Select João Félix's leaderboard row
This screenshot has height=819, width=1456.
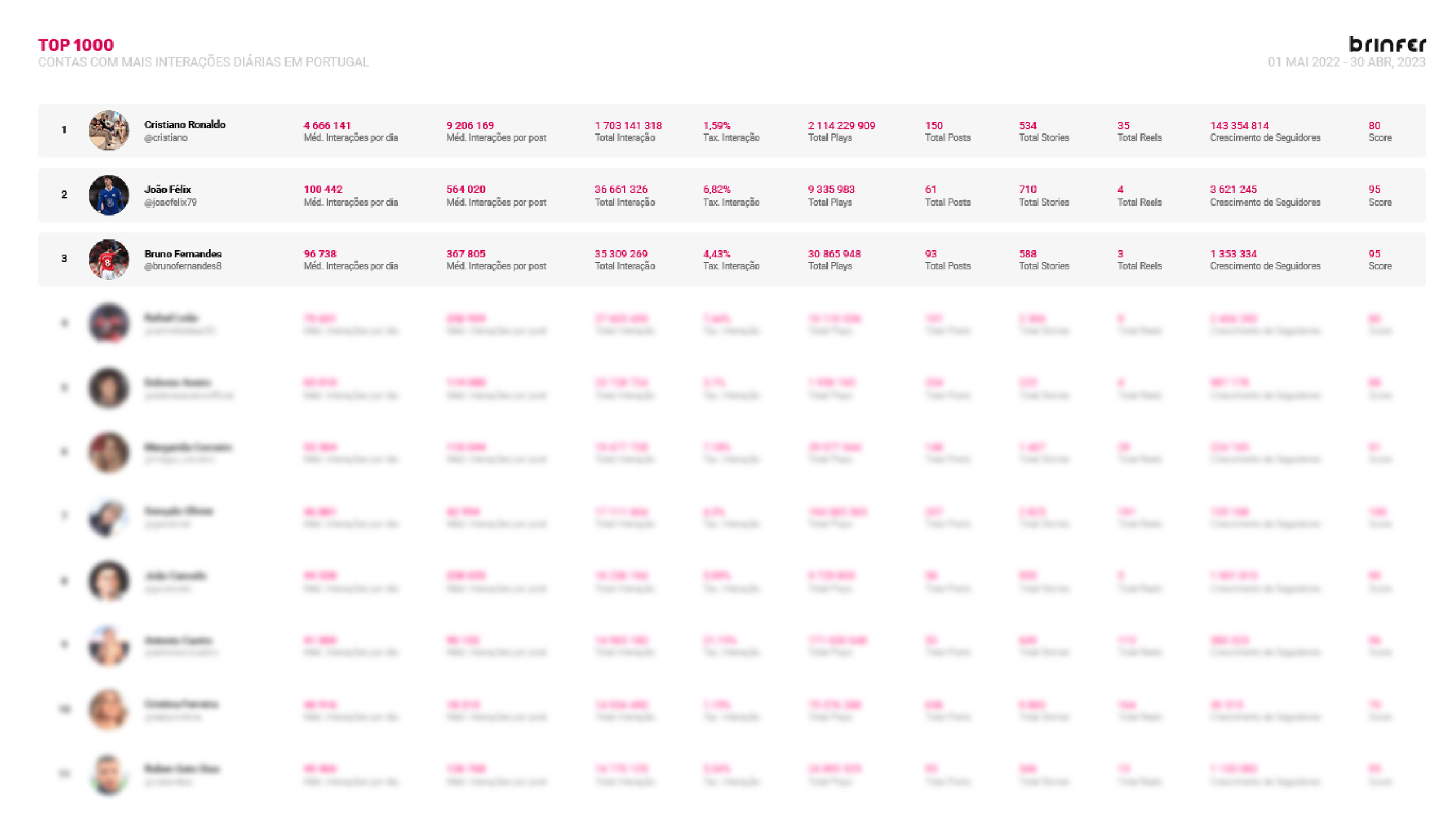[x=728, y=195]
